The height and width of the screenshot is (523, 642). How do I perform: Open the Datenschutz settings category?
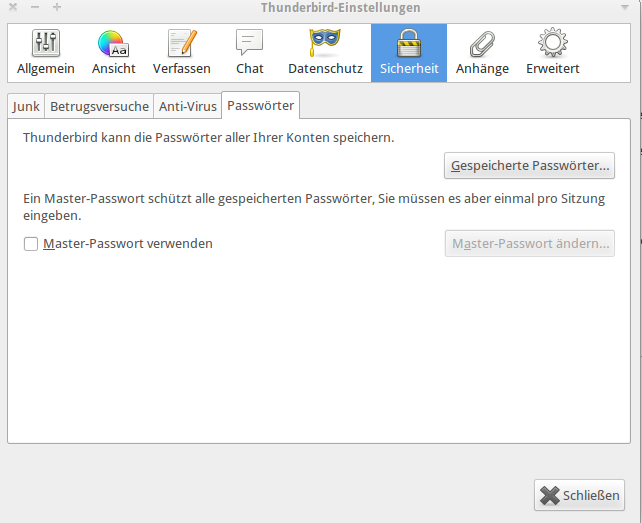pyautogui.click(x=325, y=53)
